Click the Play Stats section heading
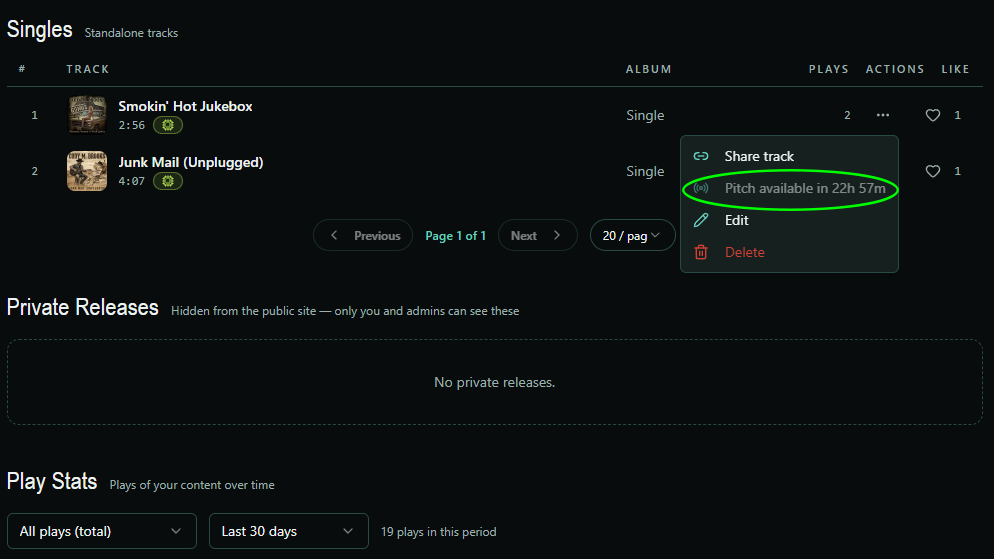The width and height of the screenshot is (994, 559). tap(52, 482)
